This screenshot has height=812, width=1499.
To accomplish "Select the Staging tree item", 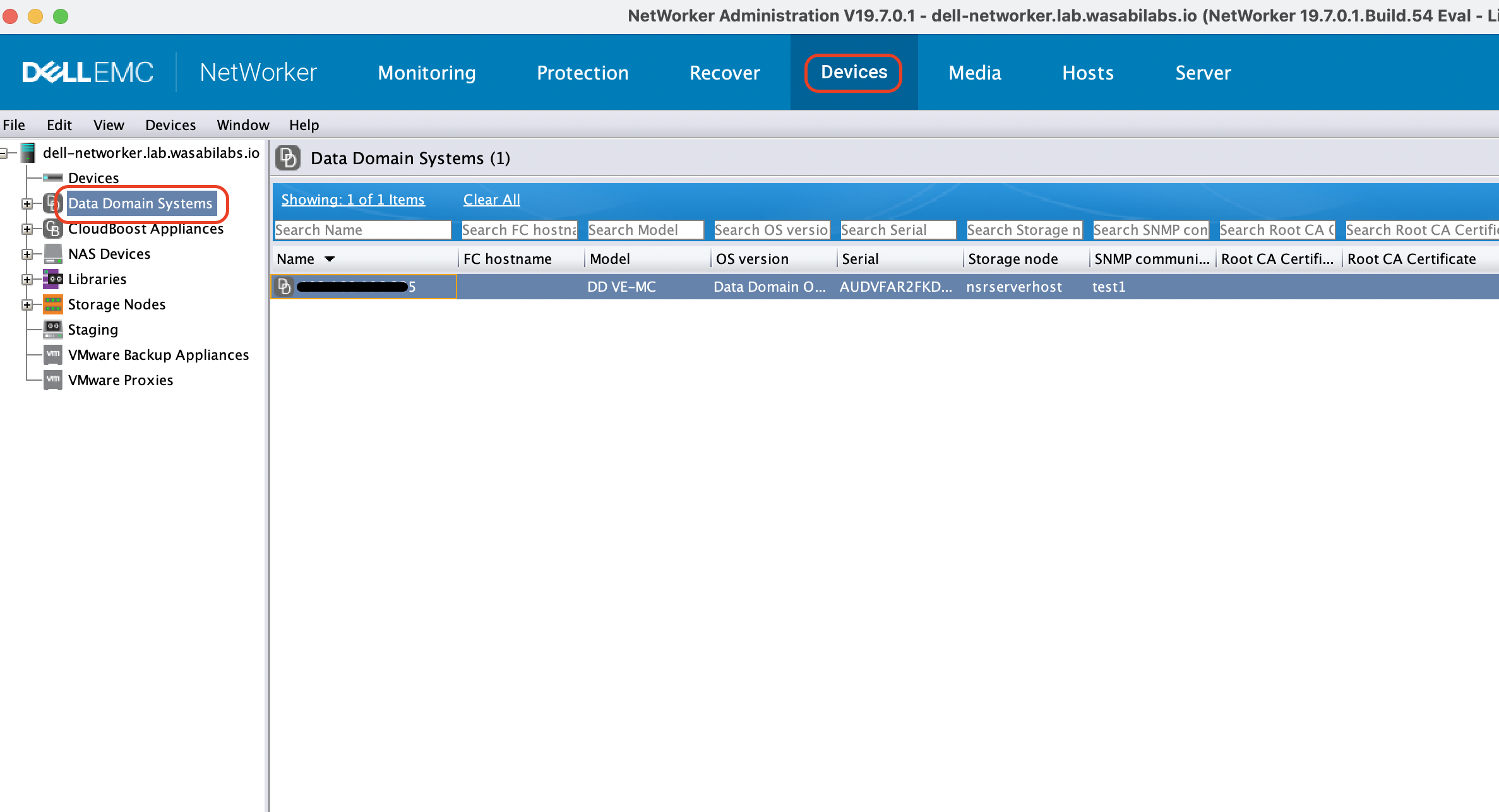I will [93, 330].
